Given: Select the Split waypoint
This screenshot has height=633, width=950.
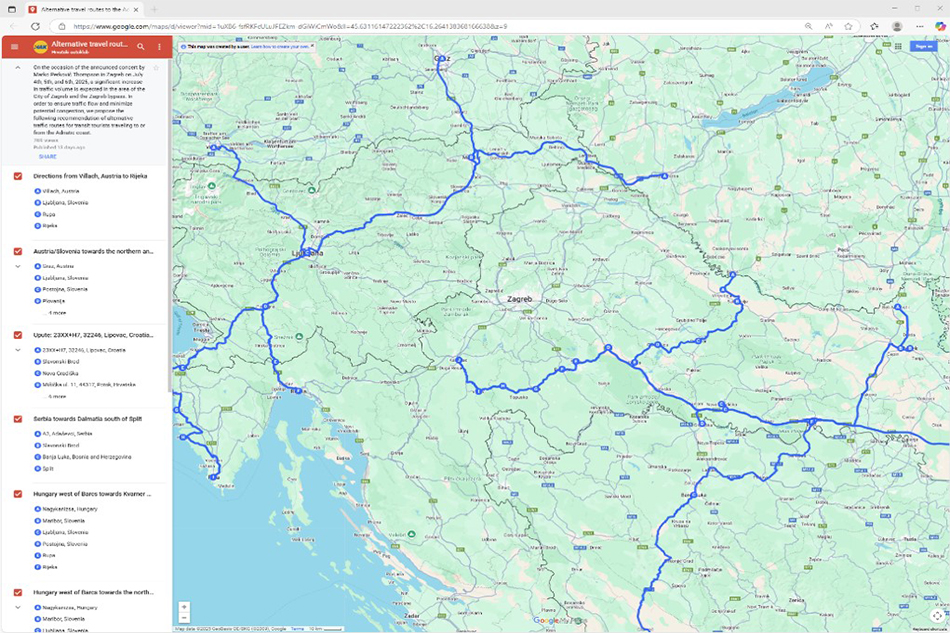Looking at the screenshot, I should tap(48, 469).
